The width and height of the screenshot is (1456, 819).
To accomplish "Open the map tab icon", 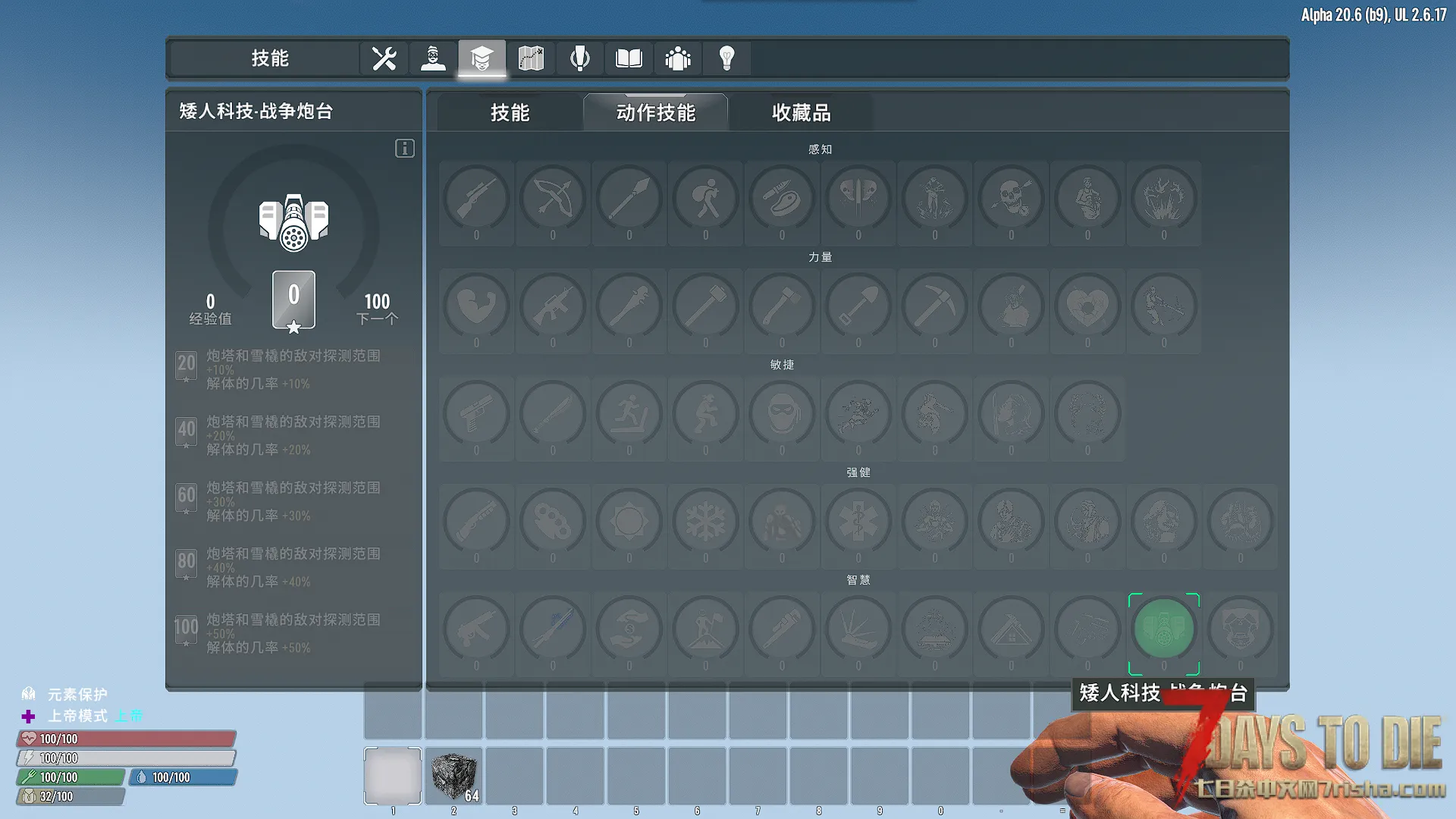I will point(531,58).
